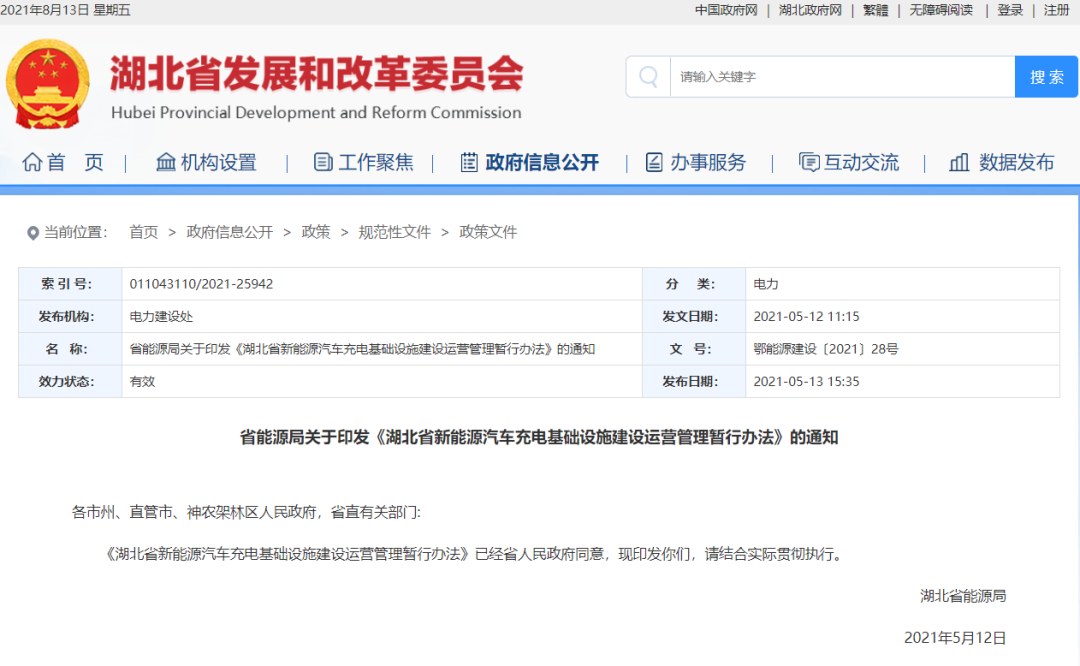Focus the 请输入关键字 search field
This screenshot has height=666, width=1080.
(842, 76)
